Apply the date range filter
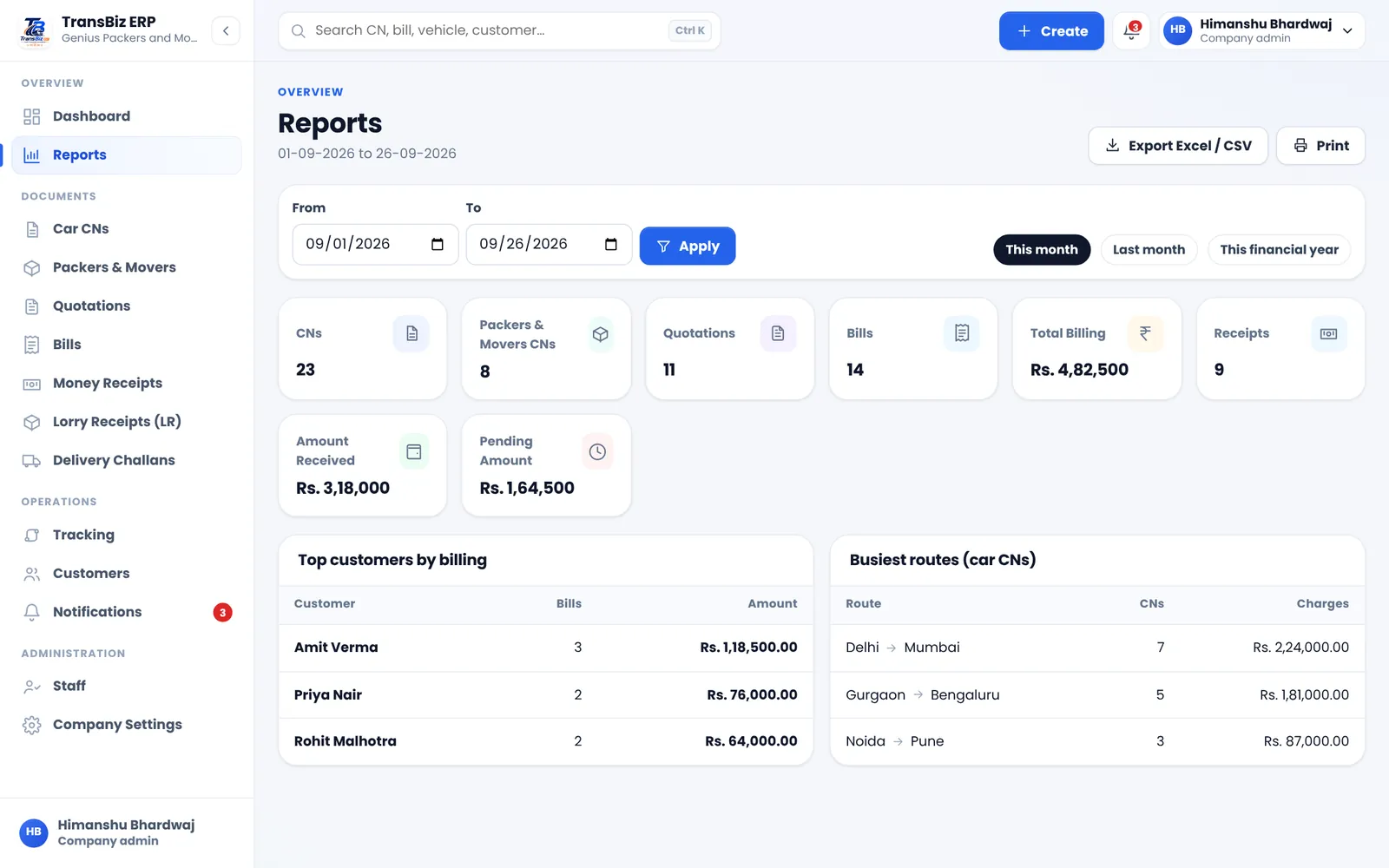This screenshot has width=1389, height=868. coord(688,247)
